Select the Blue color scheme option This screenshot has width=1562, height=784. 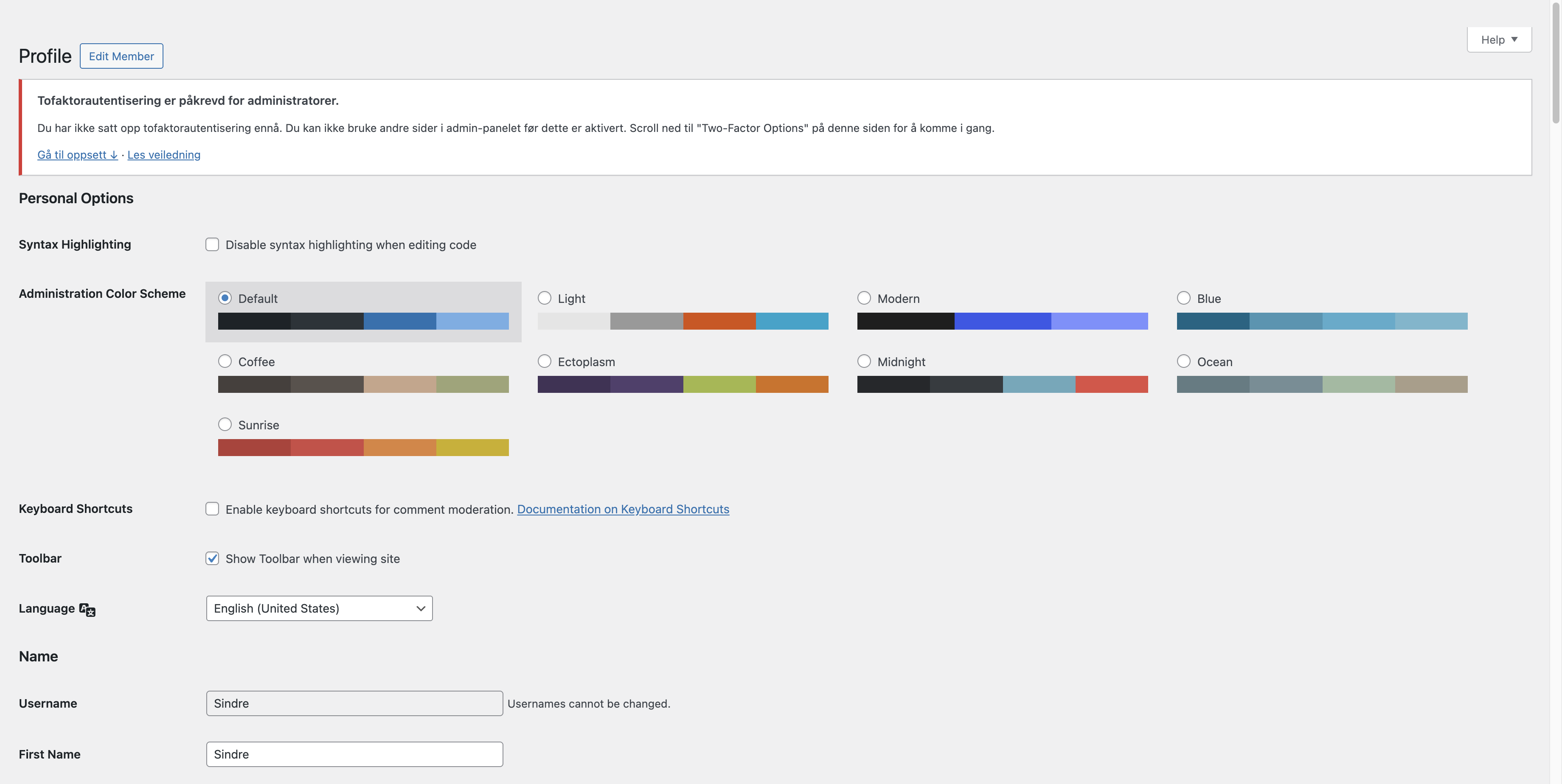1183,298
